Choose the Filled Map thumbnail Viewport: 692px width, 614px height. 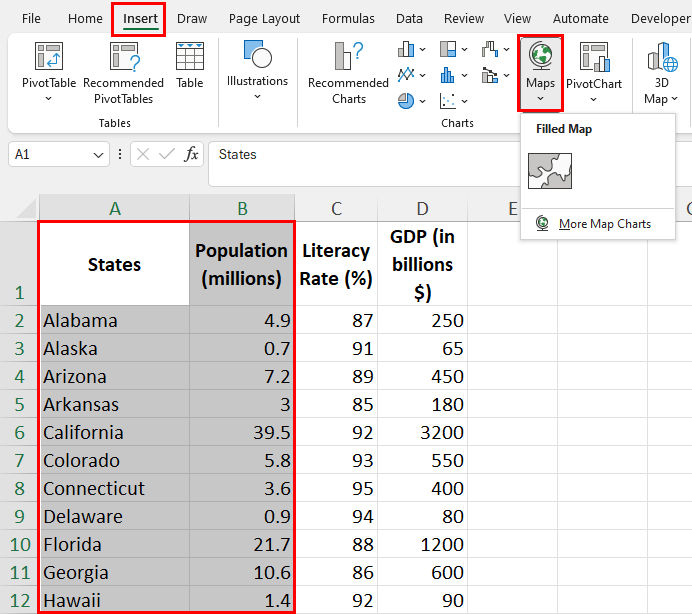[x=550, y=171]
